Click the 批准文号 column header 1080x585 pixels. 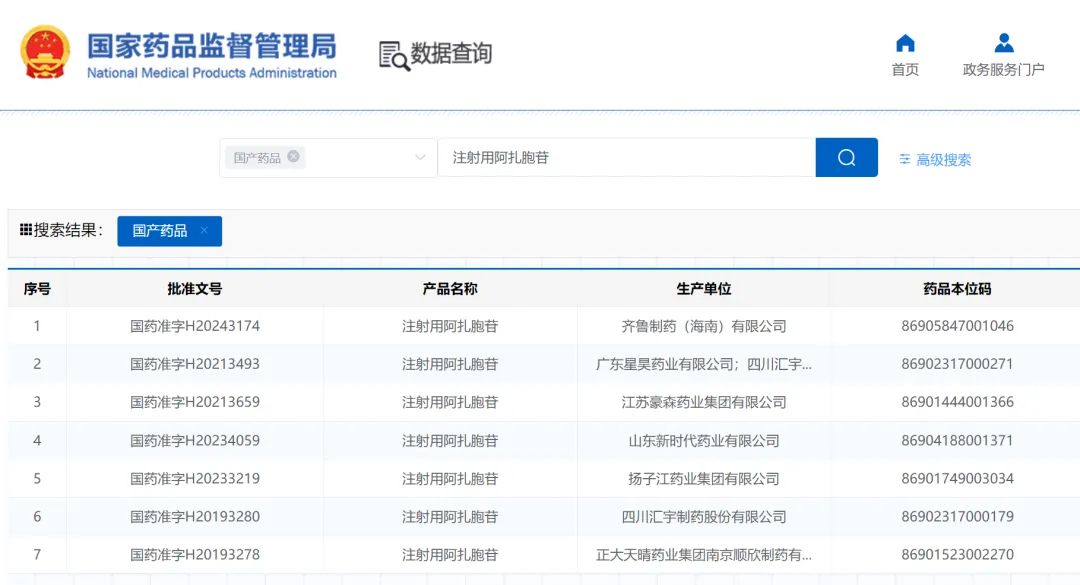point(195,289)
